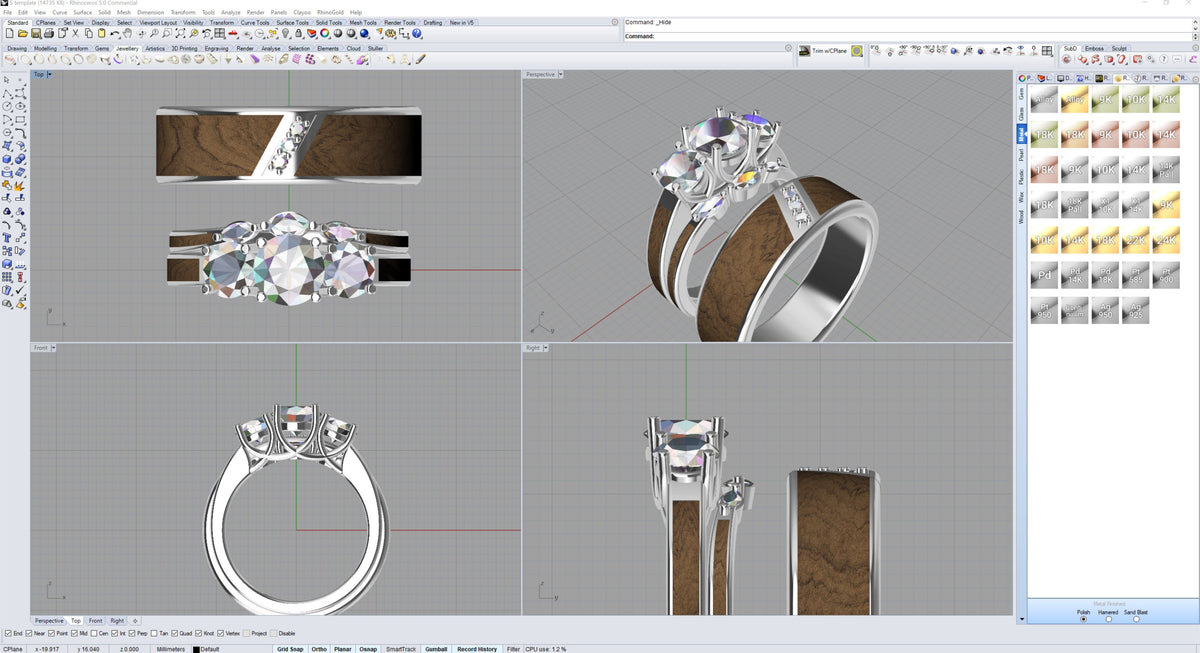The height and width of the screenshot is (653, 1200).
Task: Click the Trim w/CPlane tool
Action: (830, 51)
